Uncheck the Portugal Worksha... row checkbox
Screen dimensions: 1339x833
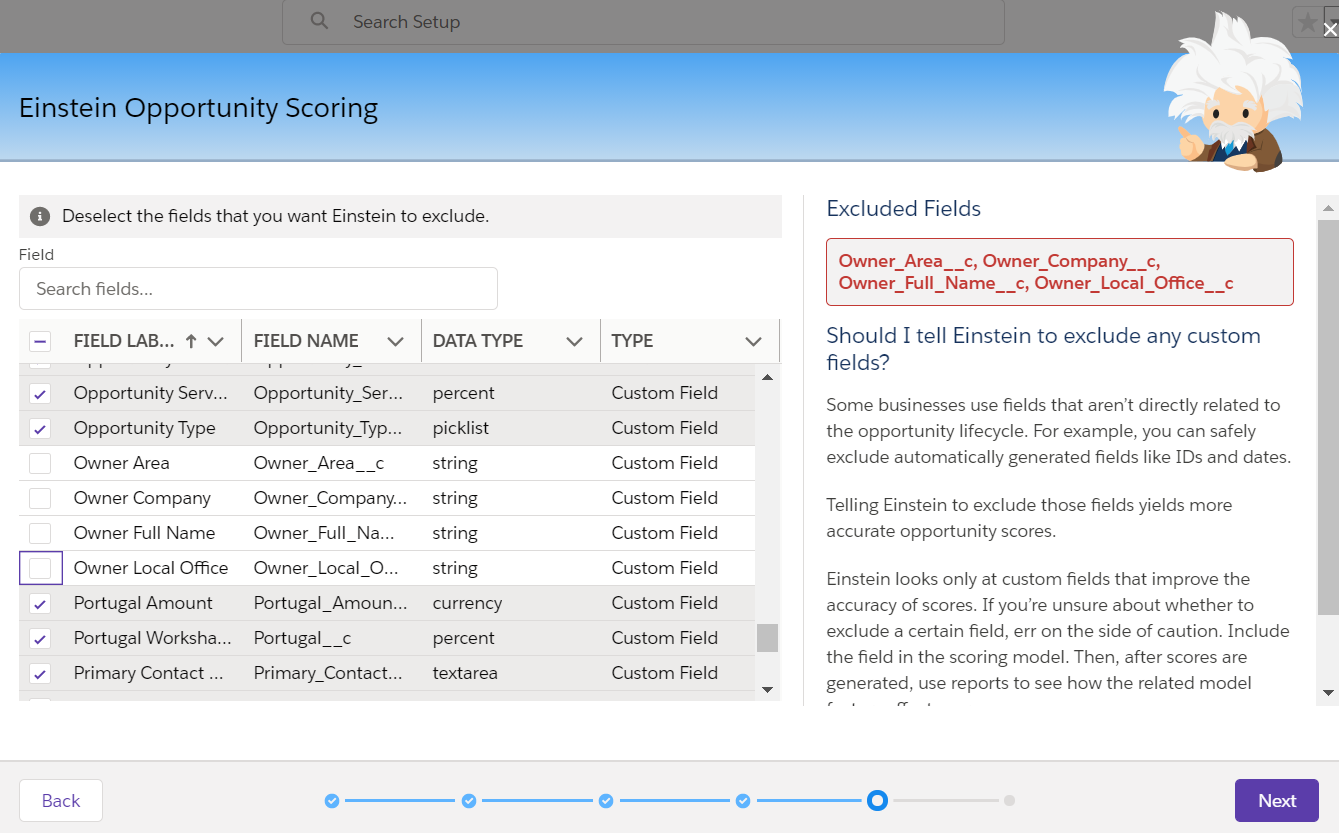(40, 638)
